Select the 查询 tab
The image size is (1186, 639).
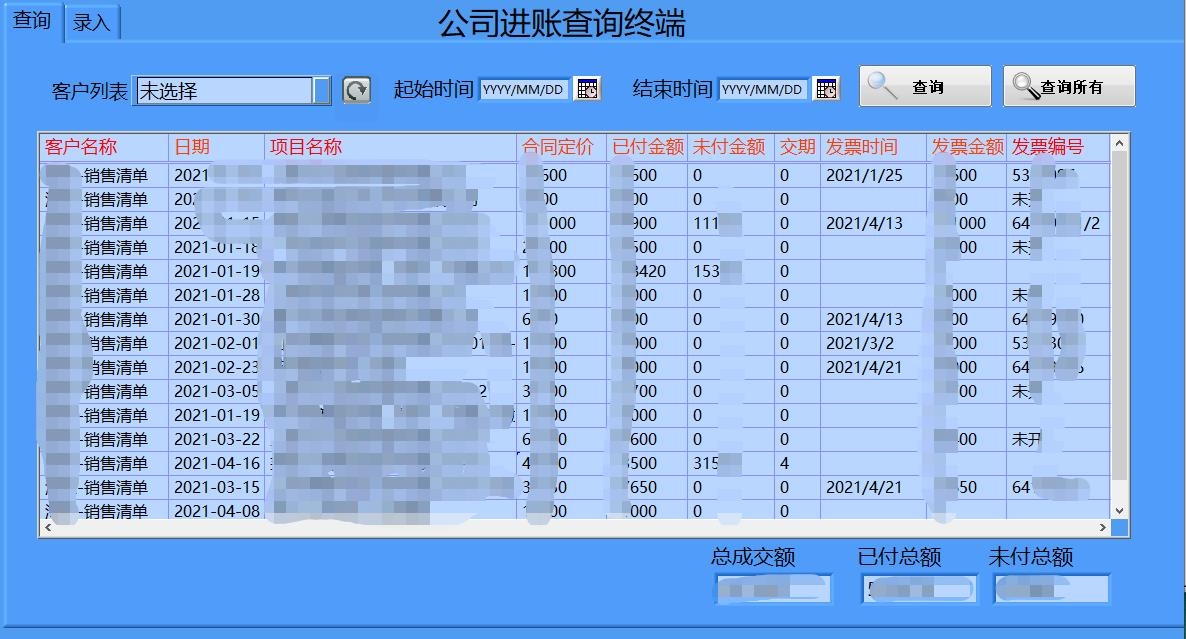pos(31,22)
